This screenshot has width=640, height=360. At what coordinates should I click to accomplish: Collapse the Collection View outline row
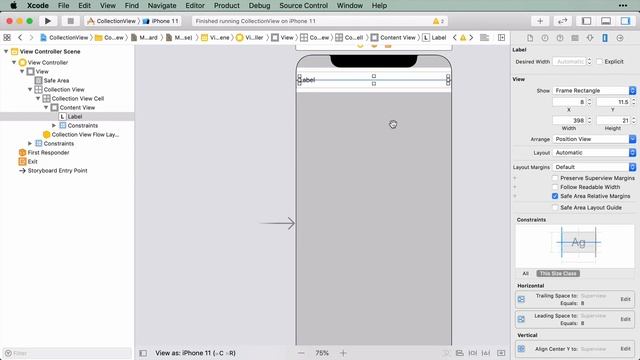(x=30, y=89)
